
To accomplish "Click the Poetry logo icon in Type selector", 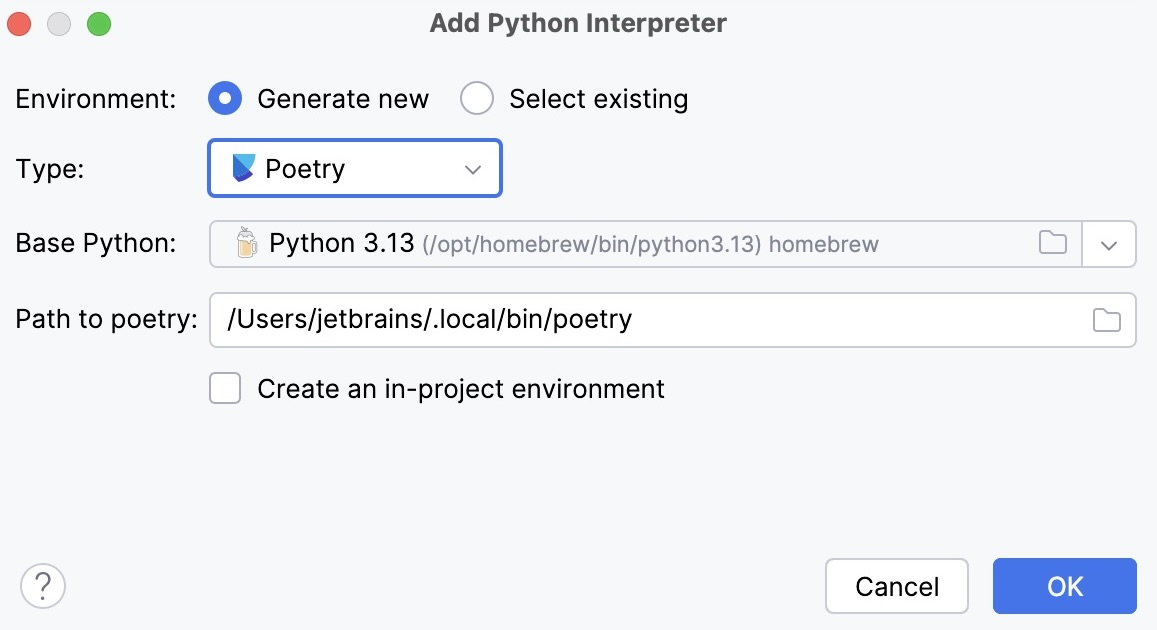I will [x=245, y=168].
